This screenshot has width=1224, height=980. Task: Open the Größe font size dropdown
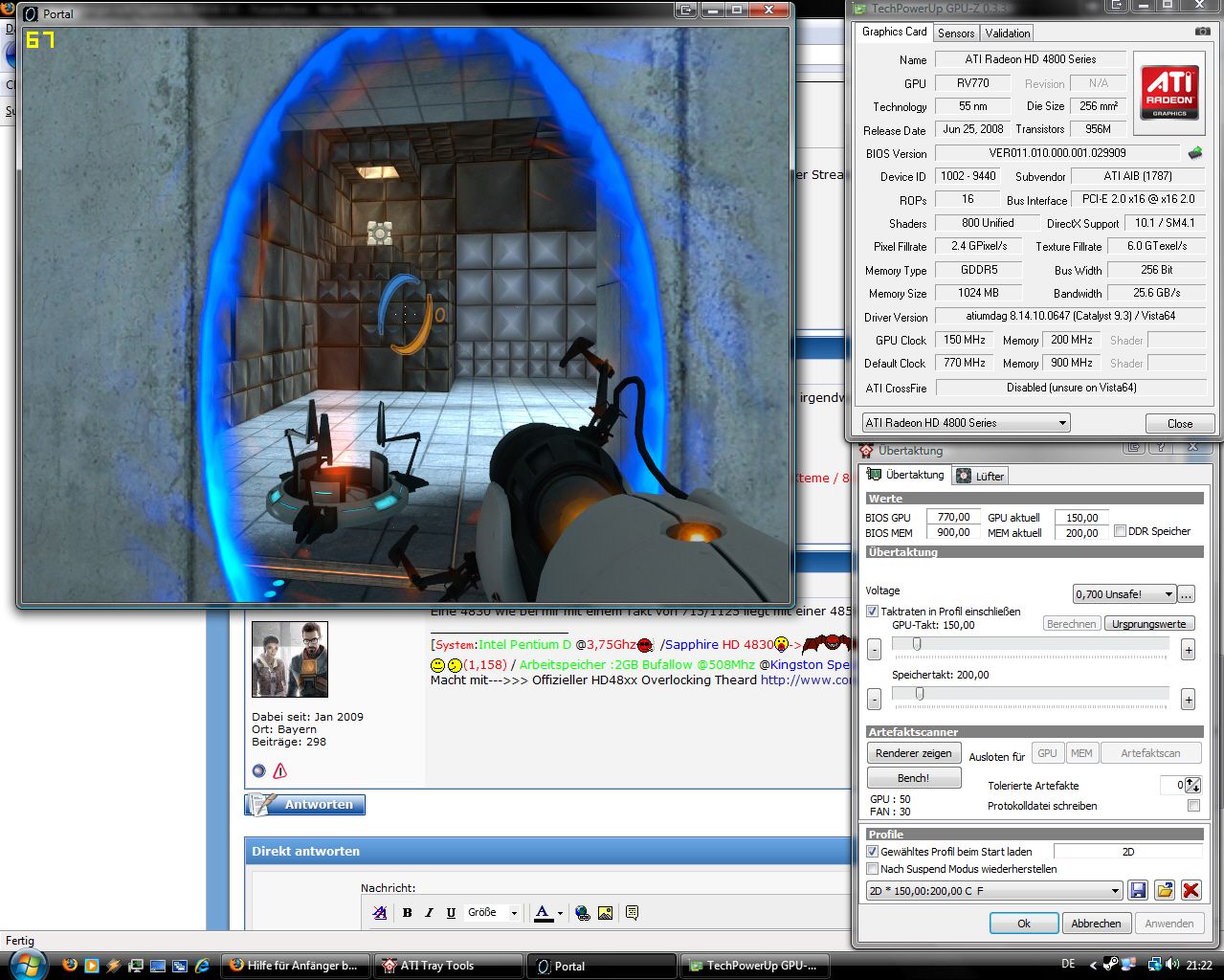493,913
